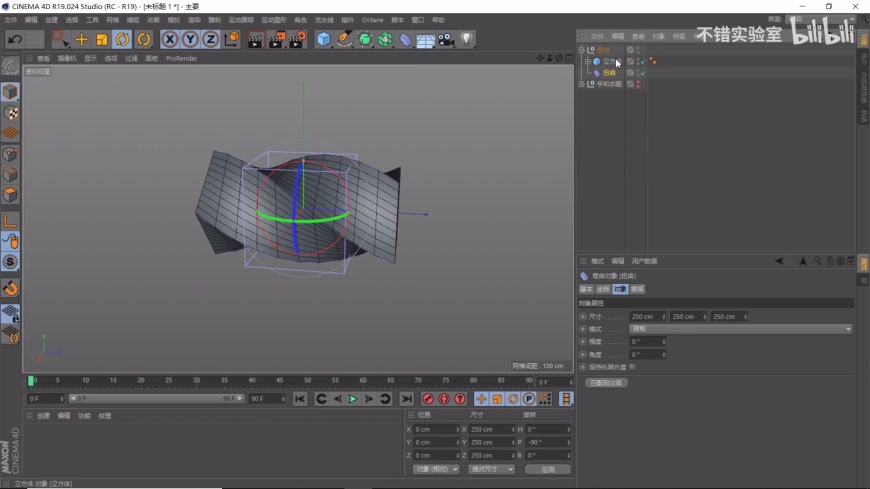870x489 pixels.
Task: Open the Camera objects icon
Action: (x=446, y=39)
